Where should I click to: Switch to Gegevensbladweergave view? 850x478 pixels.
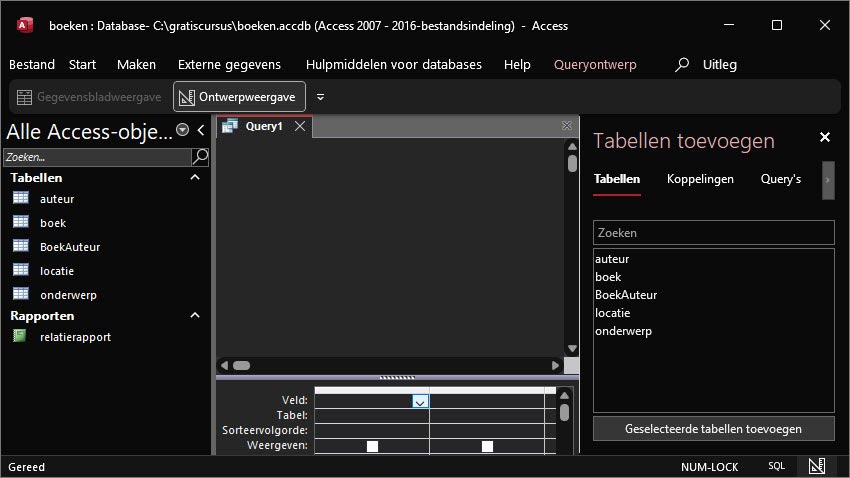[89, 97]
